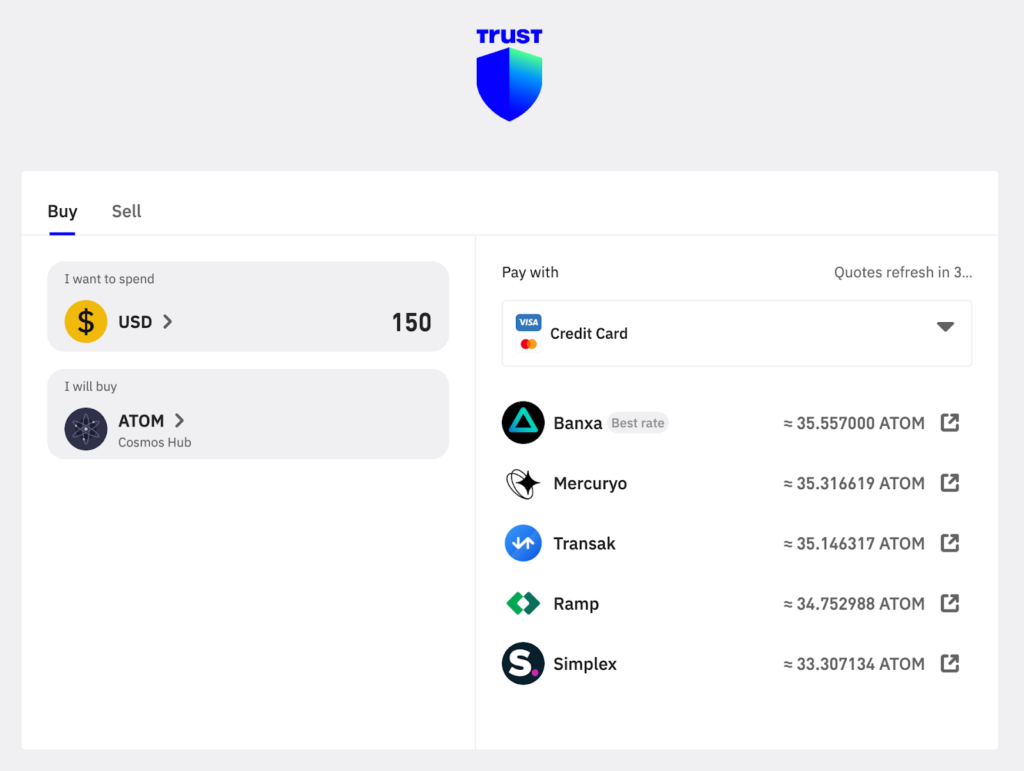Open the ATOM asset selector chevron
1024x771 pixels.
point(180,420)
